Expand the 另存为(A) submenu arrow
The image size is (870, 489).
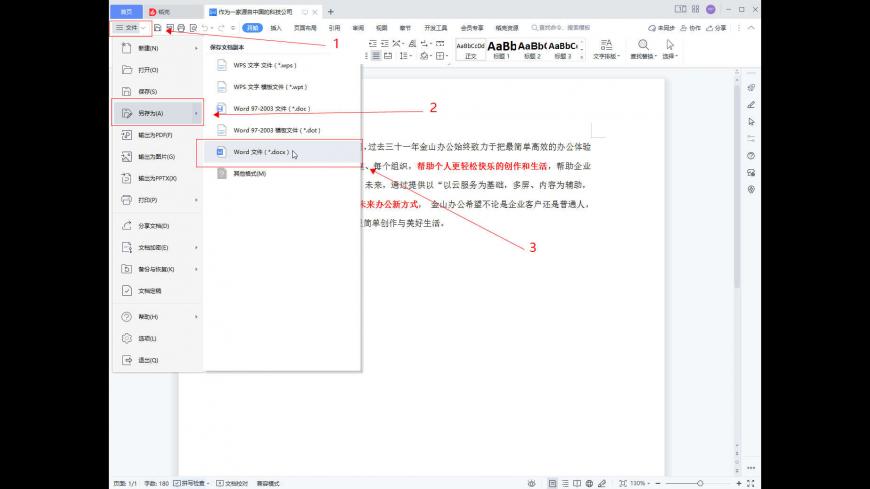(196, 113)
